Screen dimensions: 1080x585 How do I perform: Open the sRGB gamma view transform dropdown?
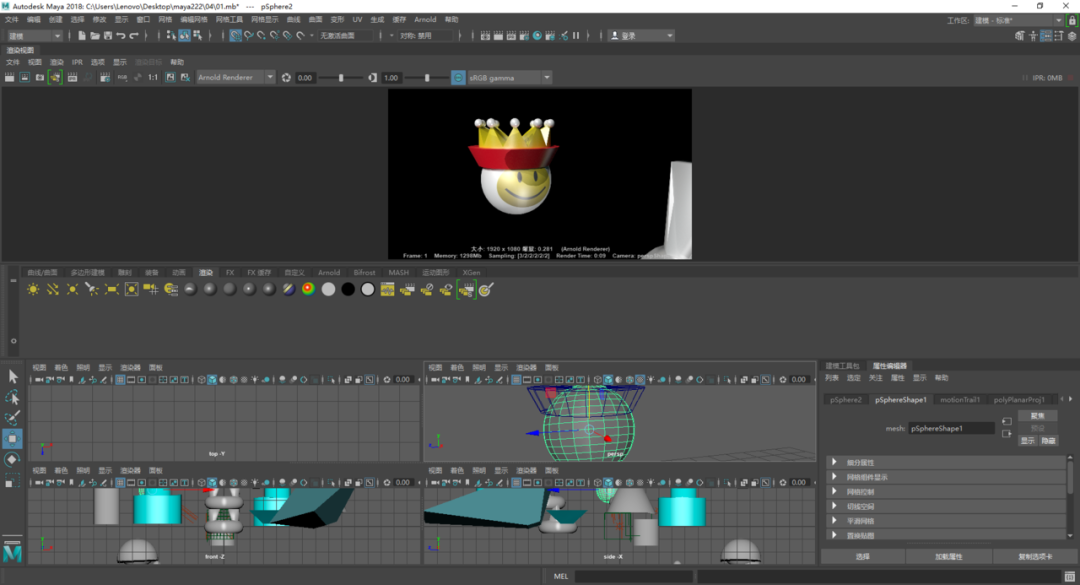[510, 78]
